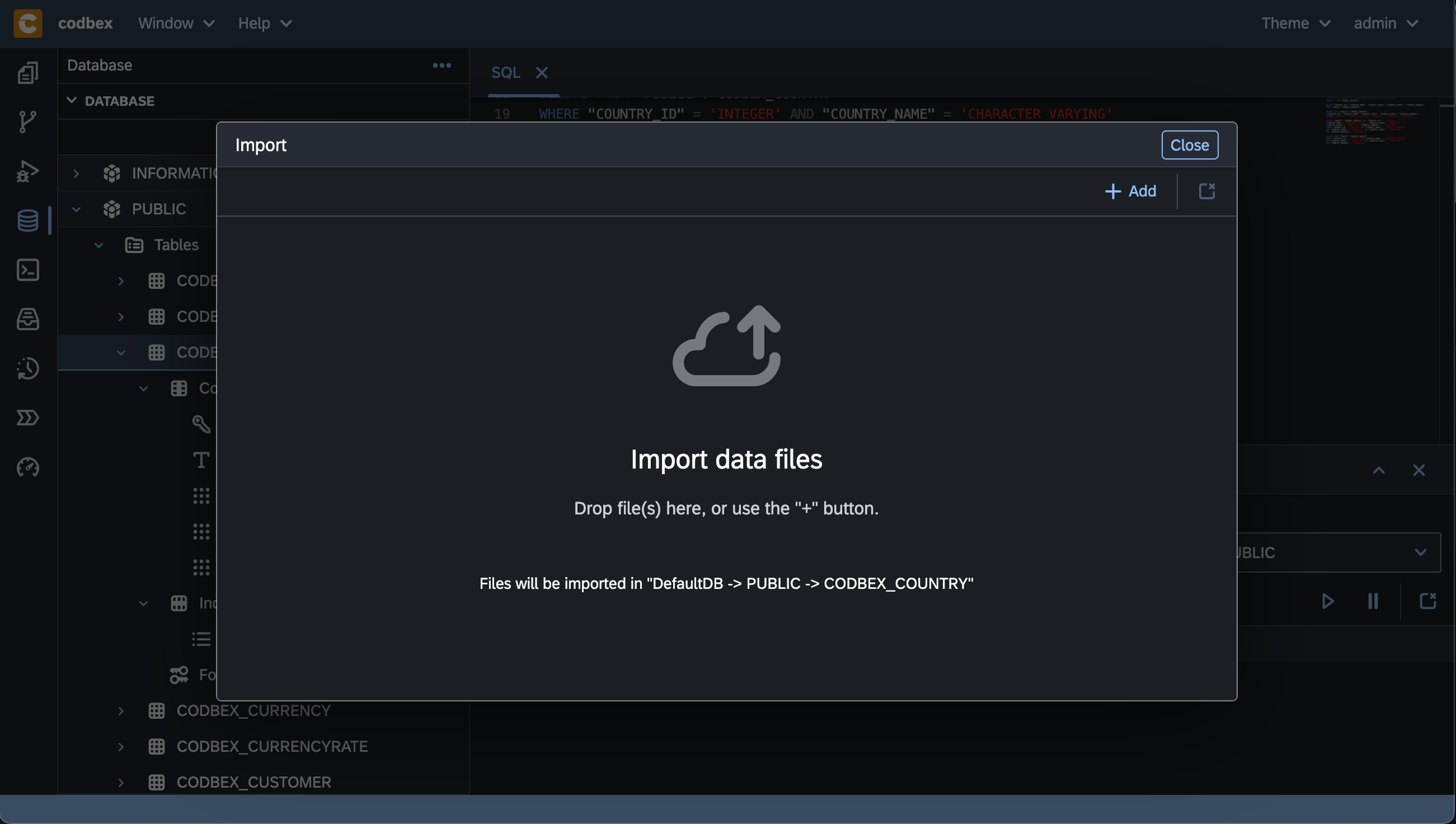Open the inbox tray sidebar icon
This screenshot has width=1456, height=824.
(28, 319)
